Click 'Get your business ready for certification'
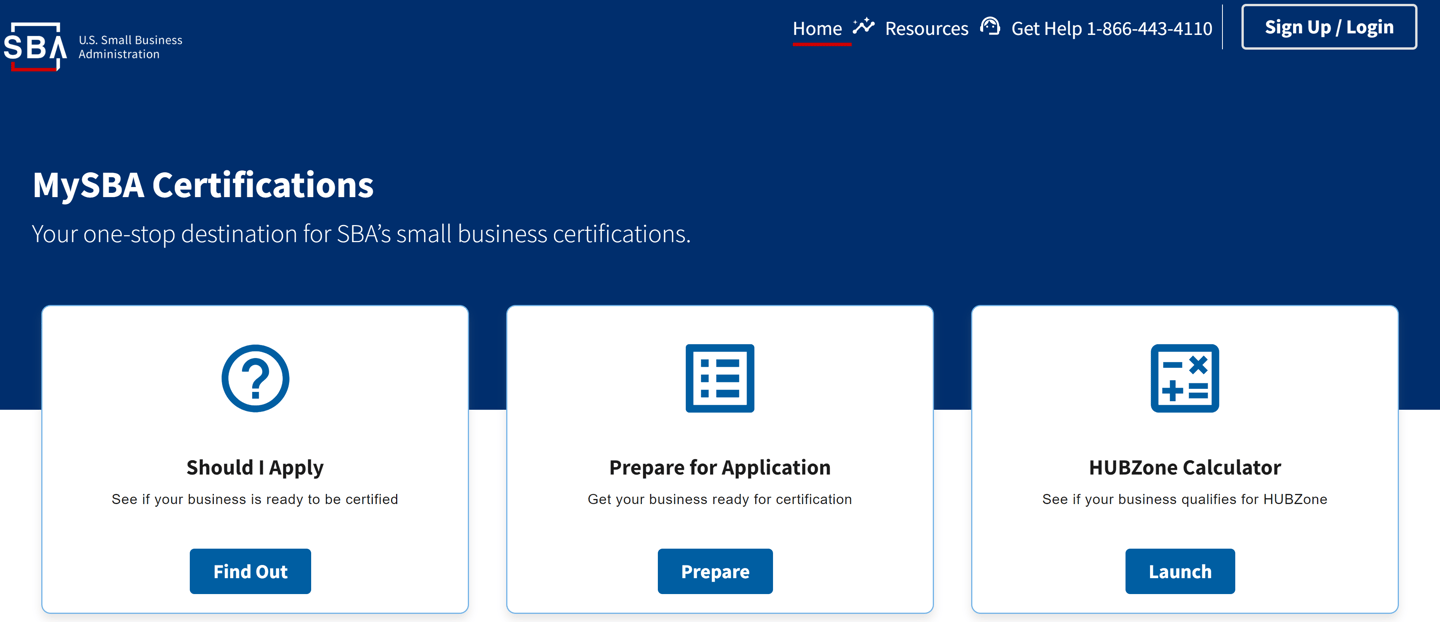Viewport: 1440px width, 622px height. (720, 499)
